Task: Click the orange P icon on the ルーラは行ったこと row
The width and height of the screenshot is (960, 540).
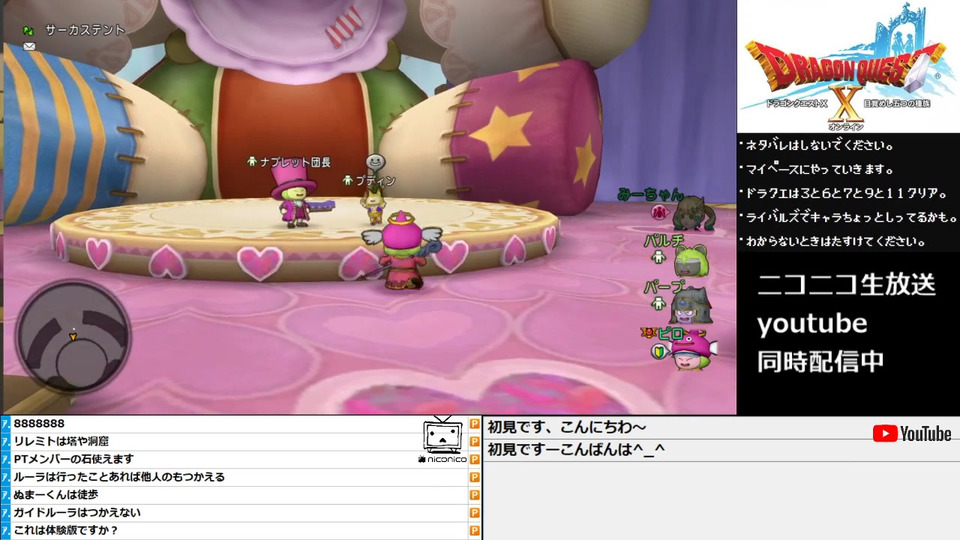Action: [474, 477]
